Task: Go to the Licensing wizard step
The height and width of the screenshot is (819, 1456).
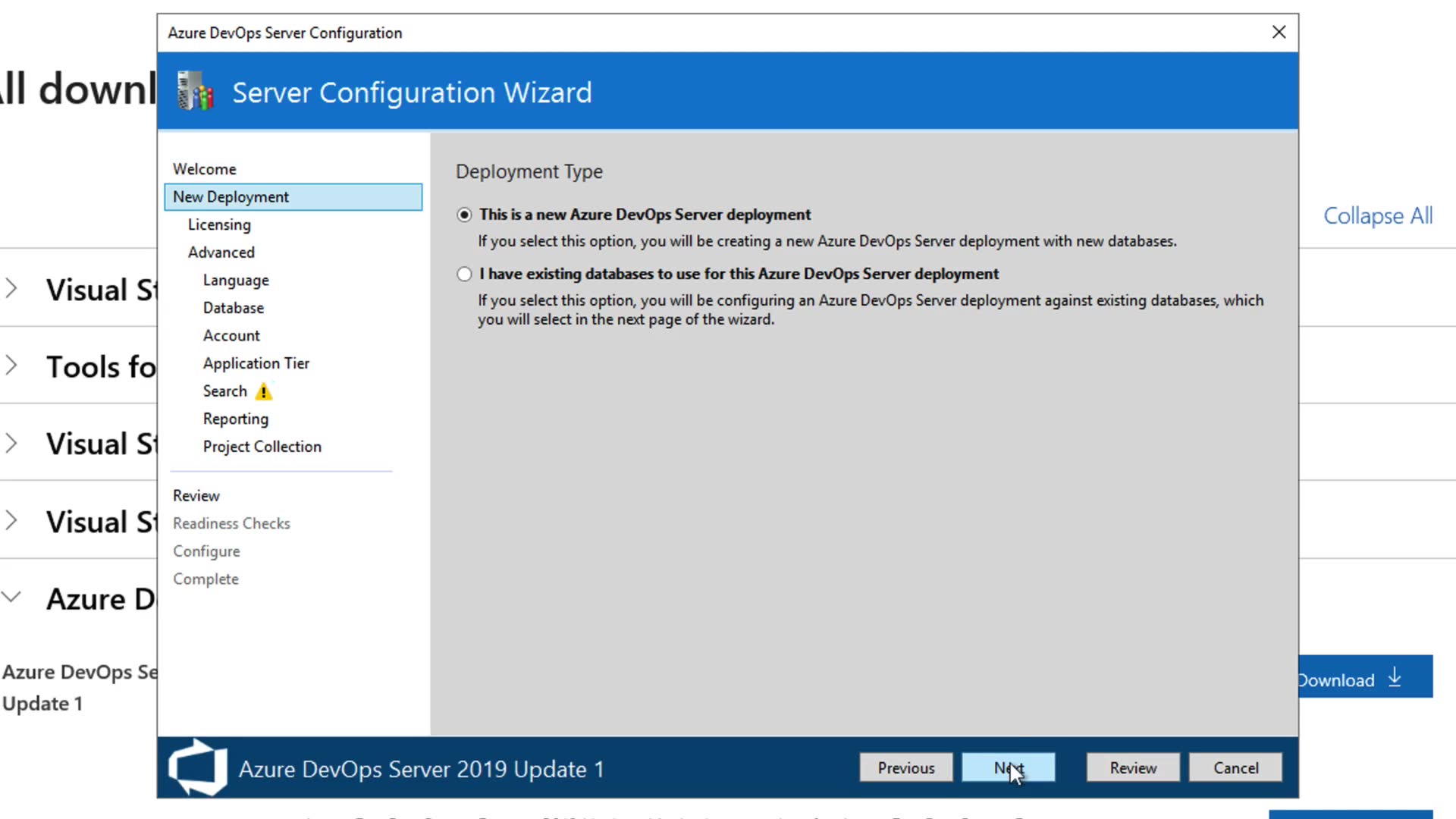Action: (x=219, y=224)
